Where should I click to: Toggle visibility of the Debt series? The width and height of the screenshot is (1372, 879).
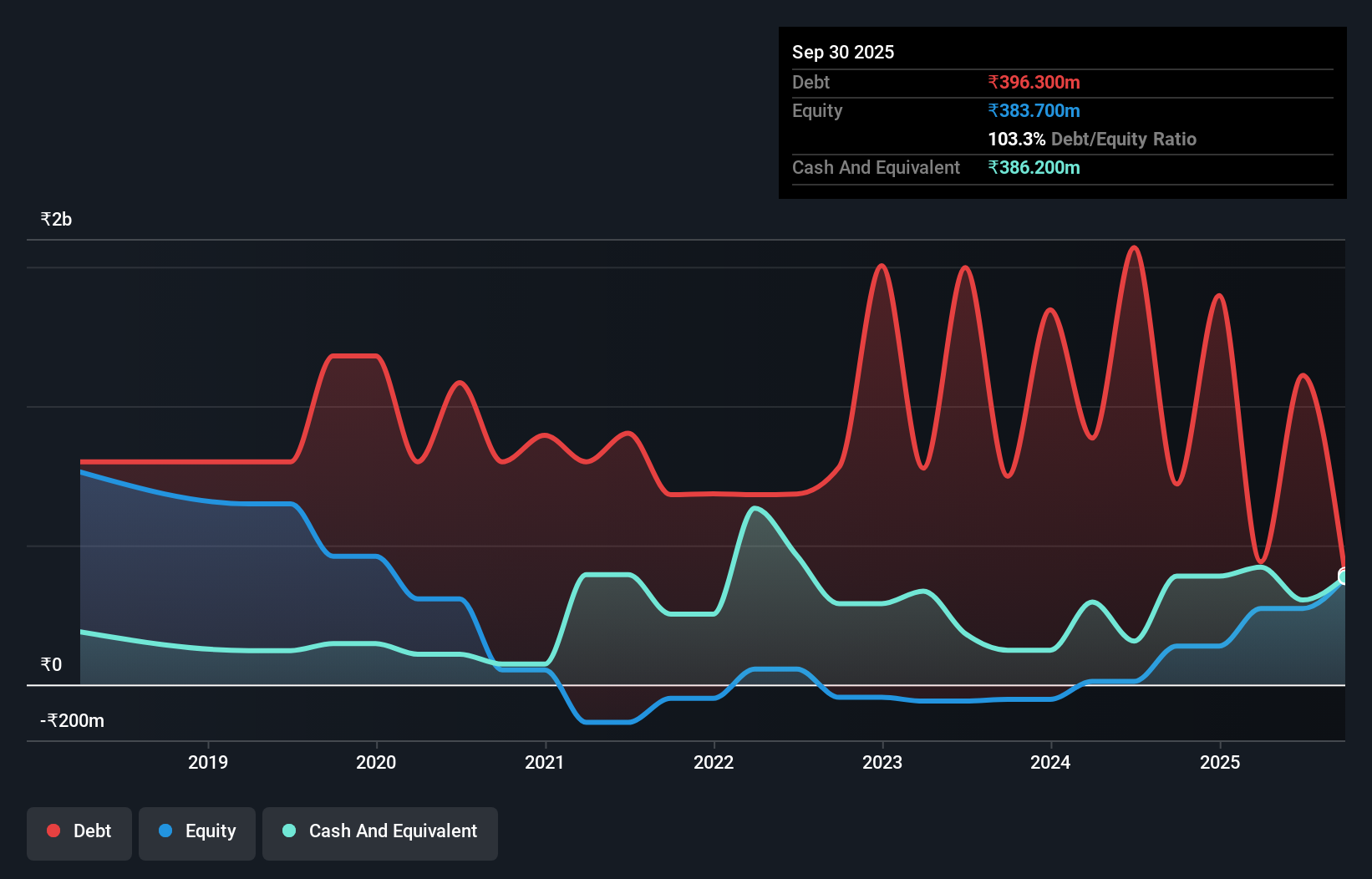(x=79, y=831)
